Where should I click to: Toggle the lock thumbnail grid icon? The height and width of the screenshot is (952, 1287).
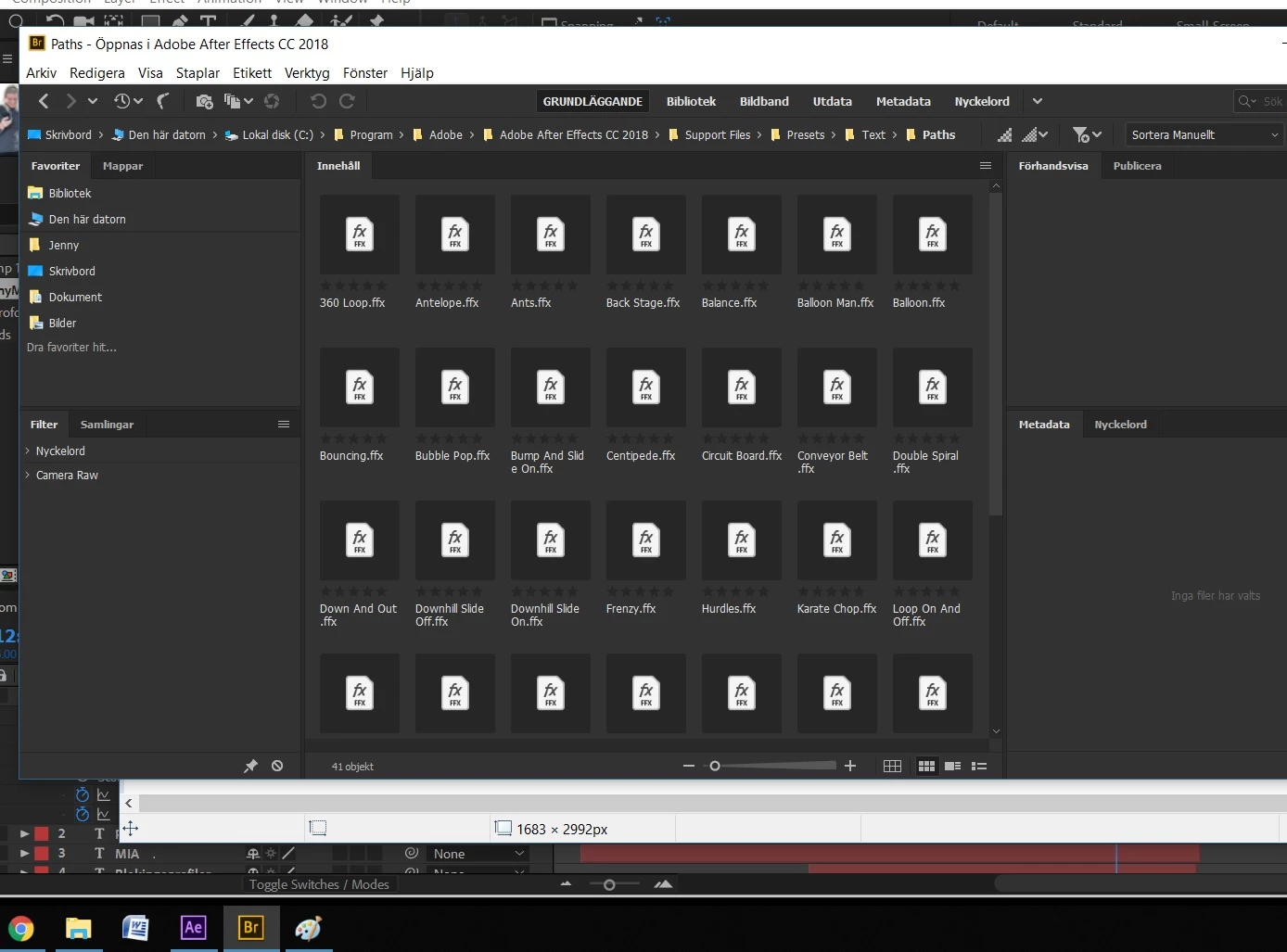pos(892,766)
